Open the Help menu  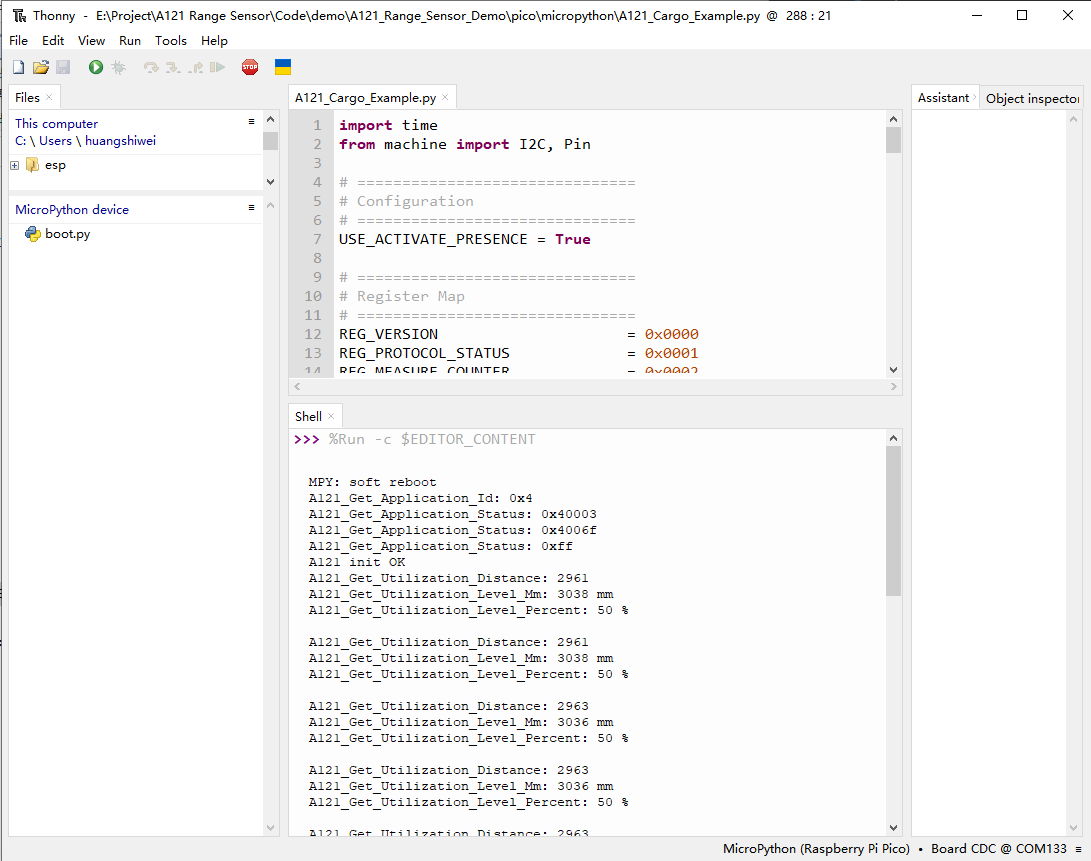tap(214, 40)
